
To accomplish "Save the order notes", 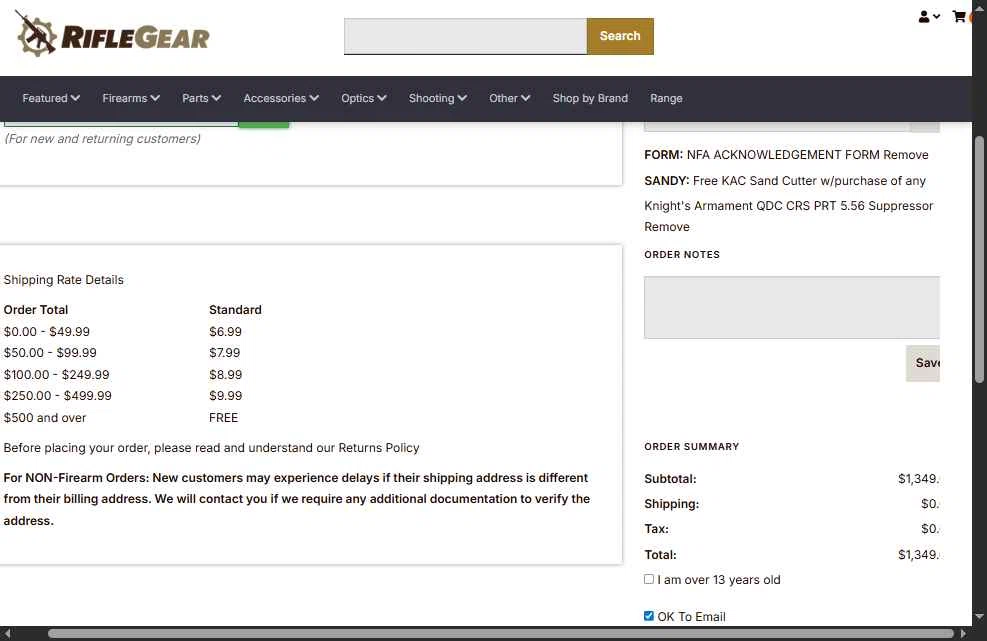I will coord(923,363).
